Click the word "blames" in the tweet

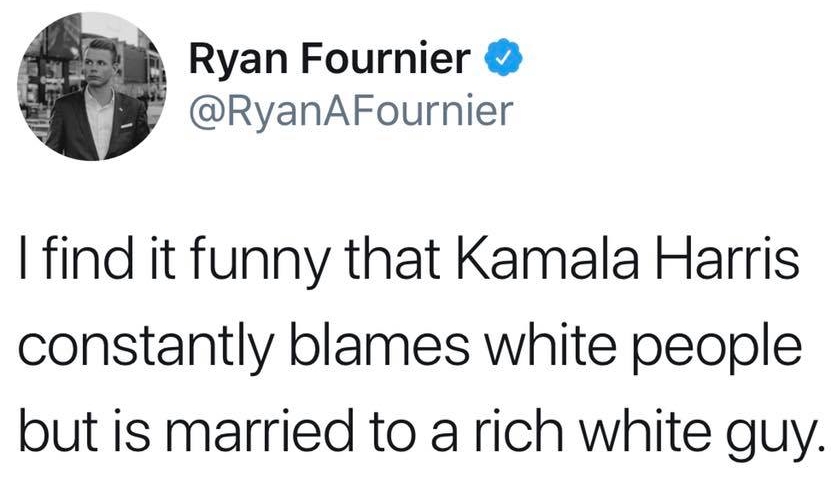(x=379, y=344)
